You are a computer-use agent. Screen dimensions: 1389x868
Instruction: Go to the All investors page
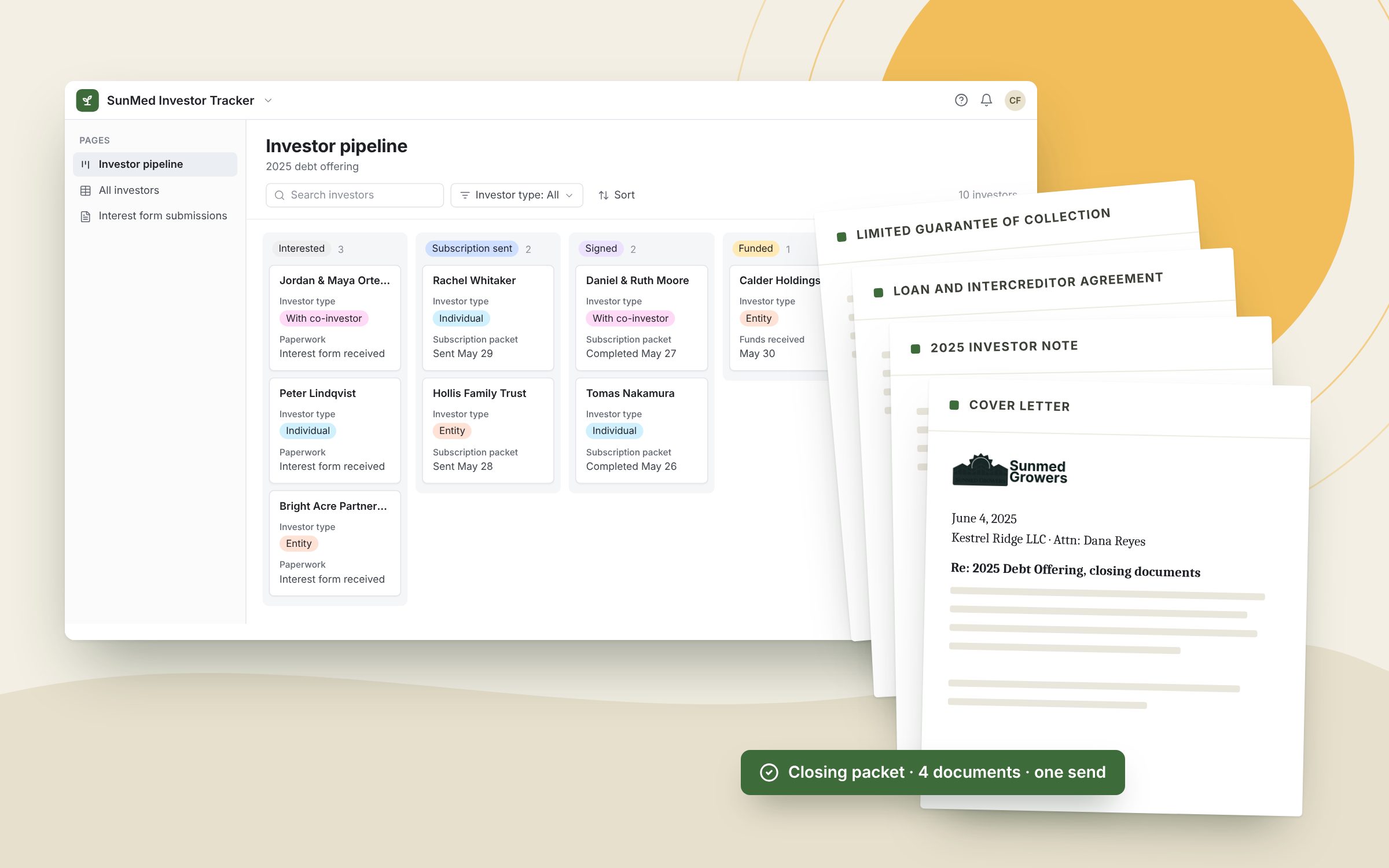[155, 190]
